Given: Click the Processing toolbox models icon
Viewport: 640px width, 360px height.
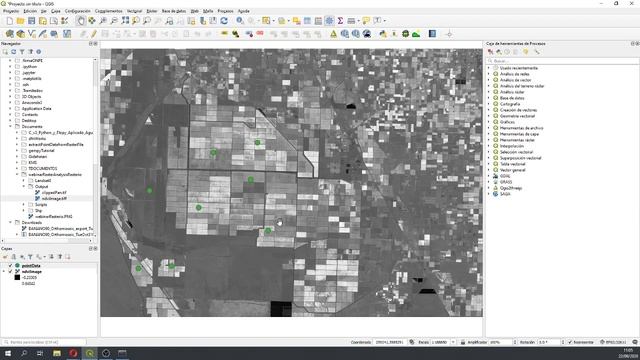Looking at the screenshot, I should (490, 52).
